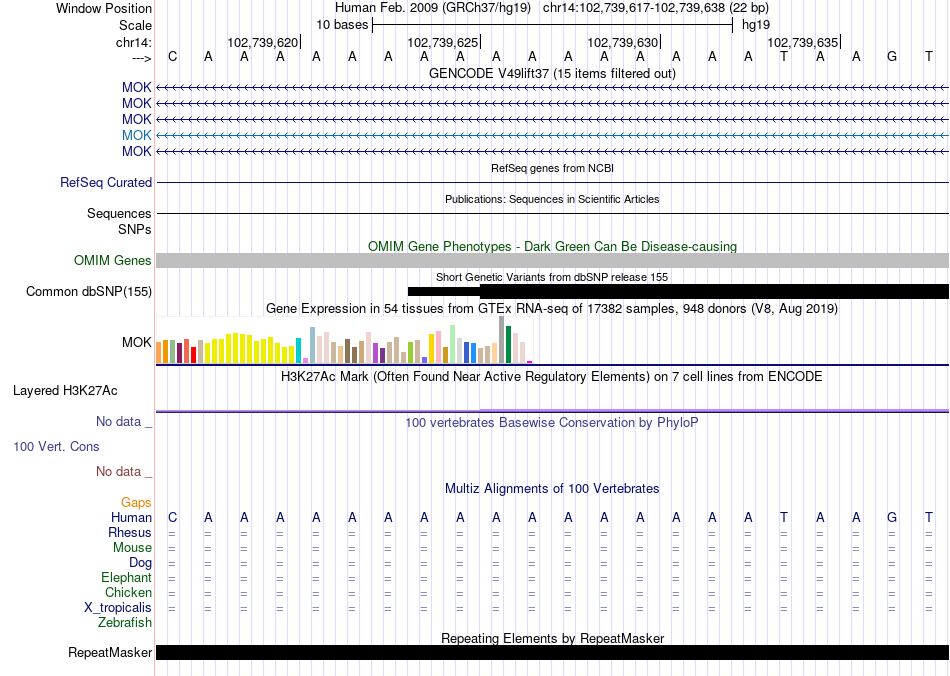Click the black RepeatMasker element bar
The height and width of the screenshot is (676, 950).
[552, 653]
